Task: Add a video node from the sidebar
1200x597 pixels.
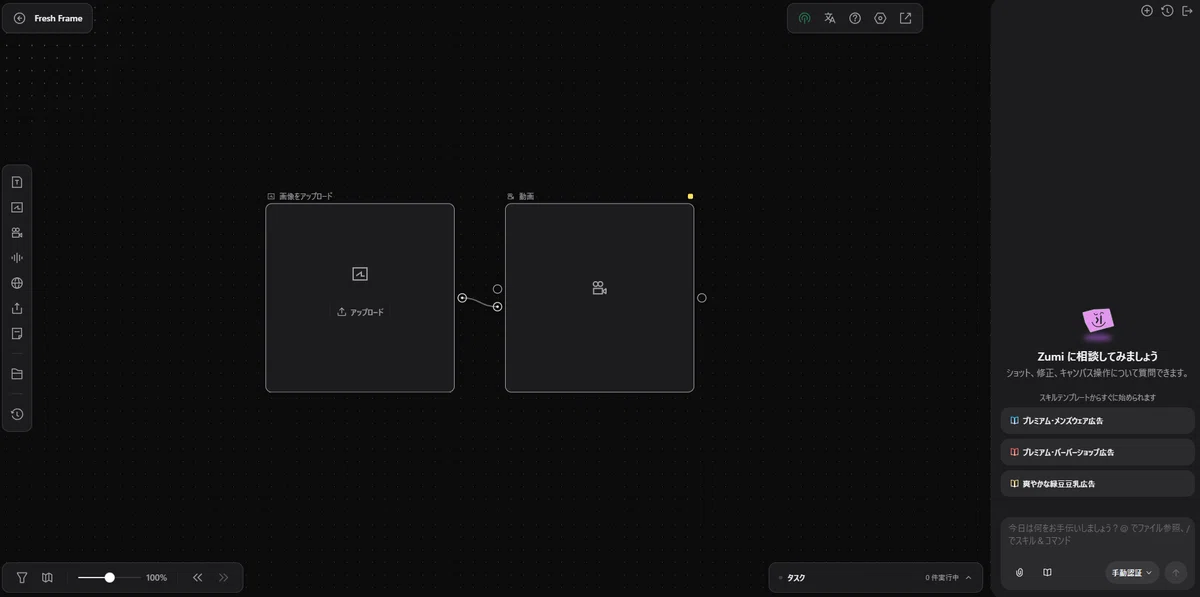Action: [17, 233]
